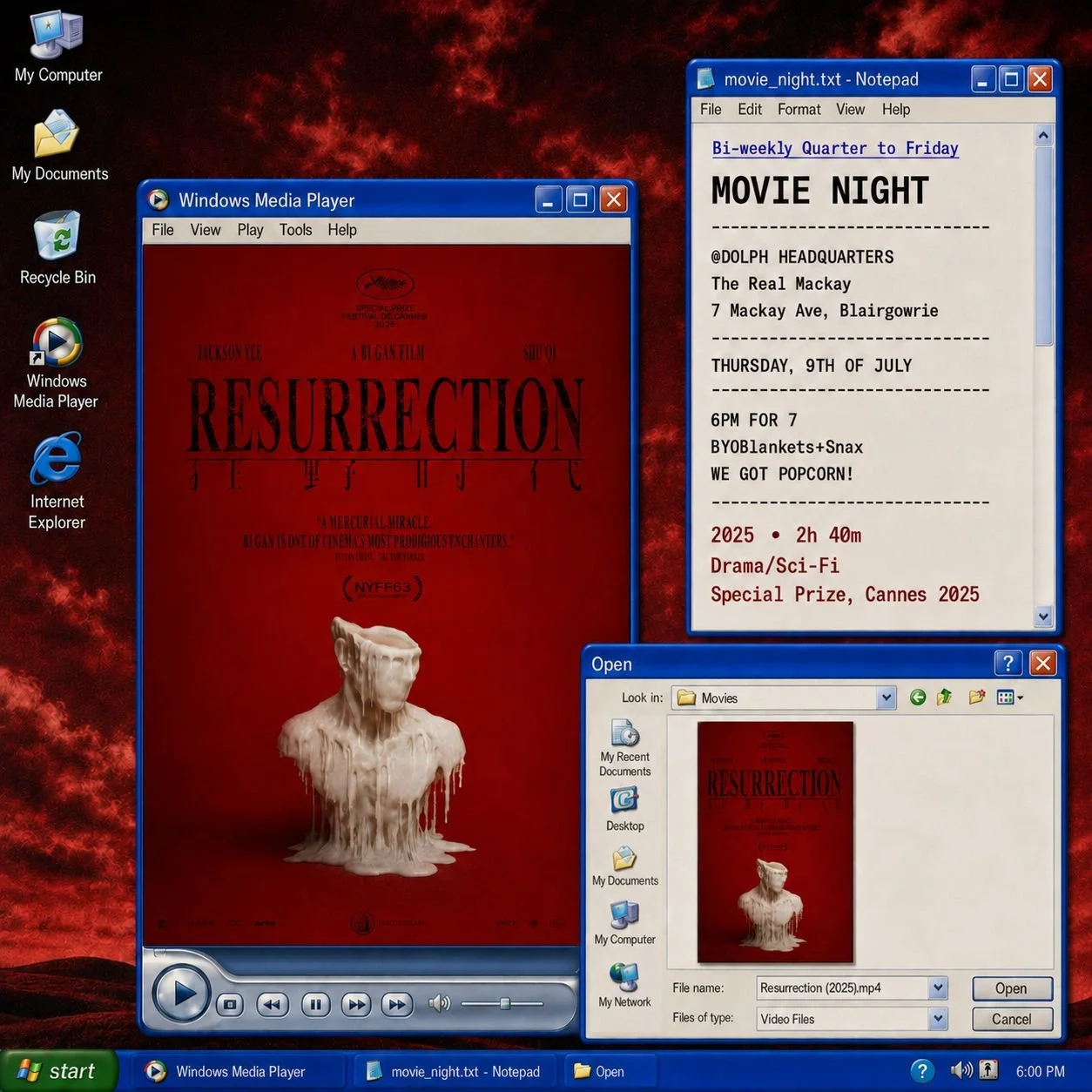Open the Format menu in Notepad

(x=799, y=109)
